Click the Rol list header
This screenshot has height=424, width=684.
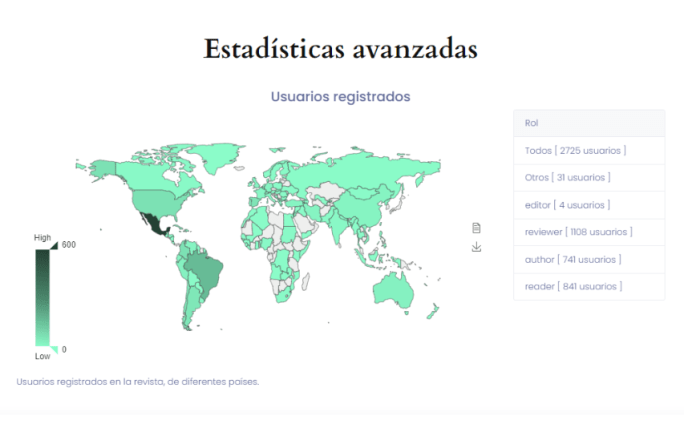531,123
